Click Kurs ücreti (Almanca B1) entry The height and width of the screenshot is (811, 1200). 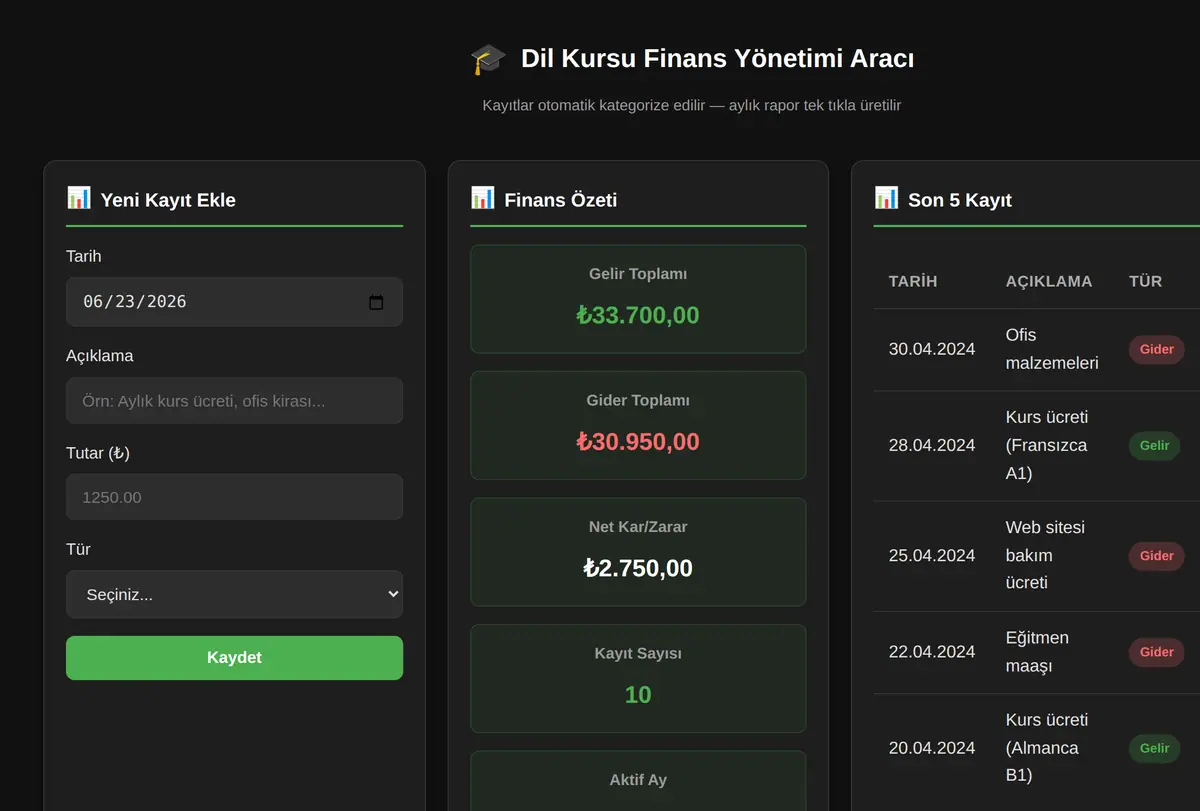pyautogui.click(x=1047, y=748)
